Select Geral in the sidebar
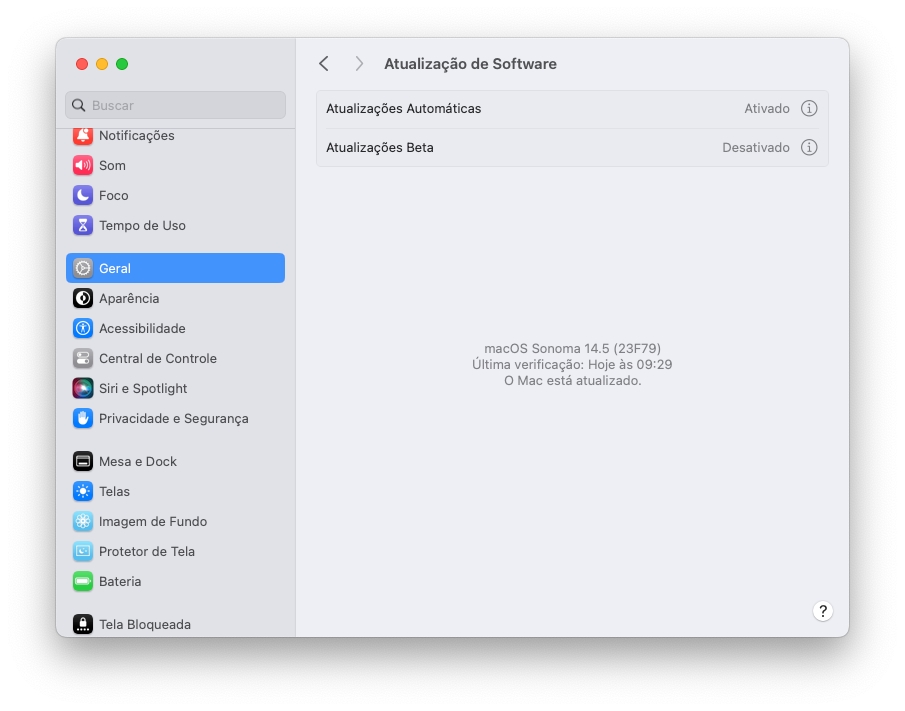 pyautogui.click(x=175, y=268)
